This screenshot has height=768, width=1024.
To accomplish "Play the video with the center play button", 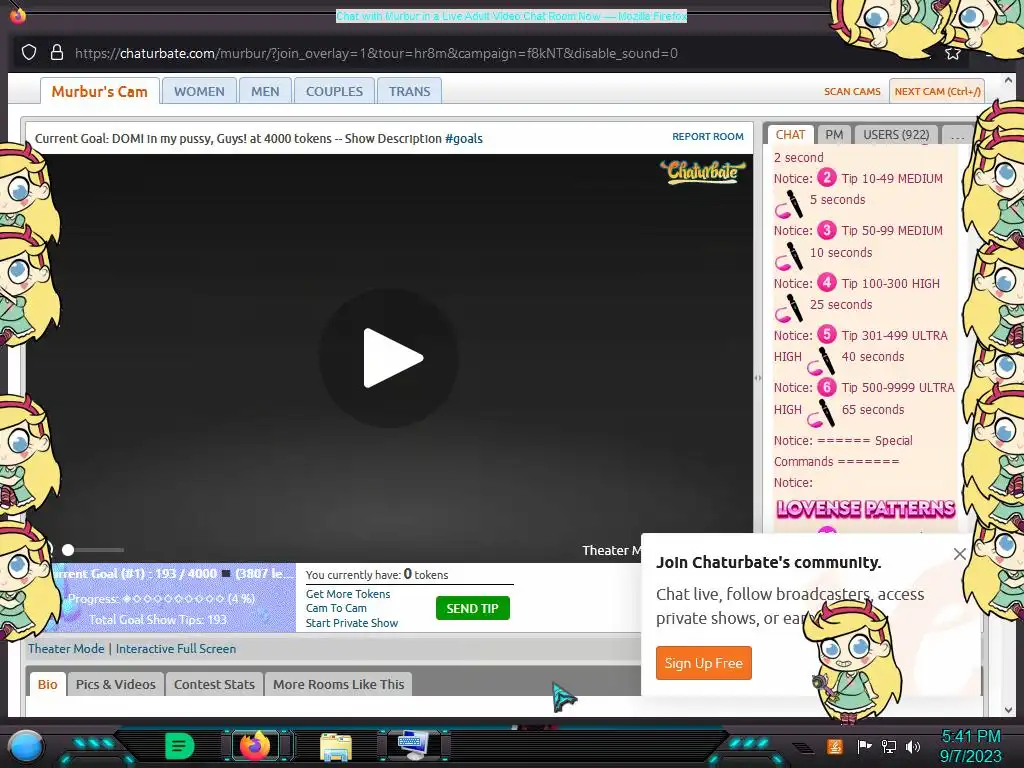I will 389,358.
